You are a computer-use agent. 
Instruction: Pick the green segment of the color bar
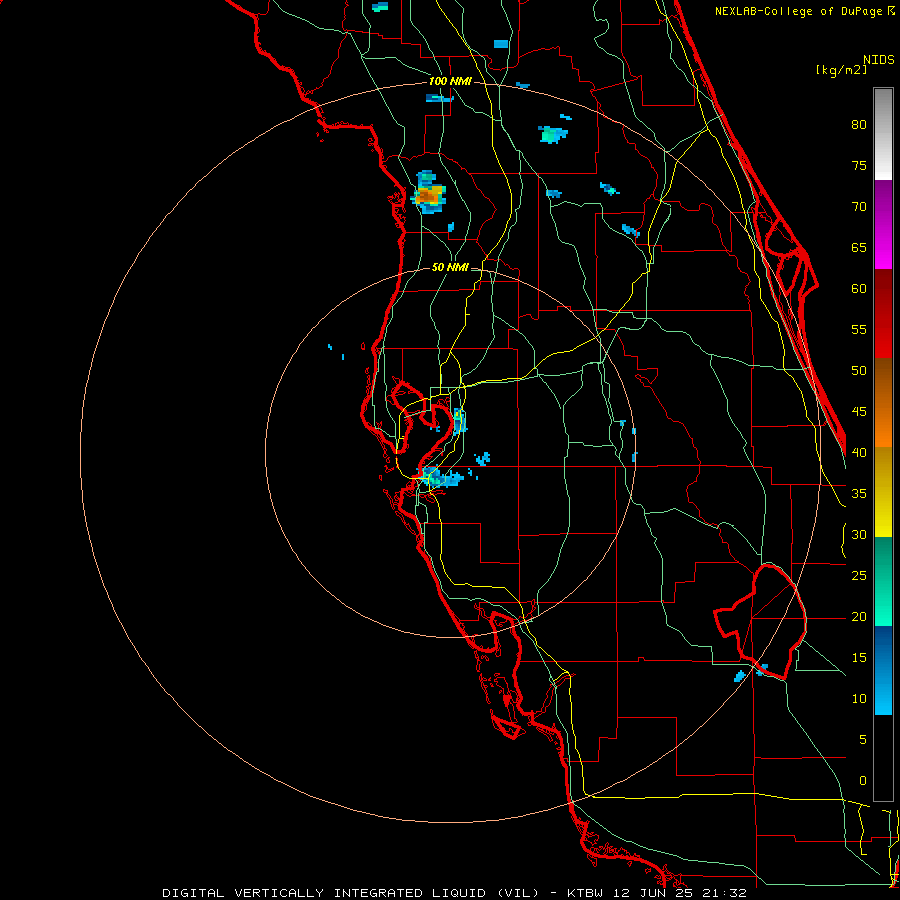(x=883, y=581)
